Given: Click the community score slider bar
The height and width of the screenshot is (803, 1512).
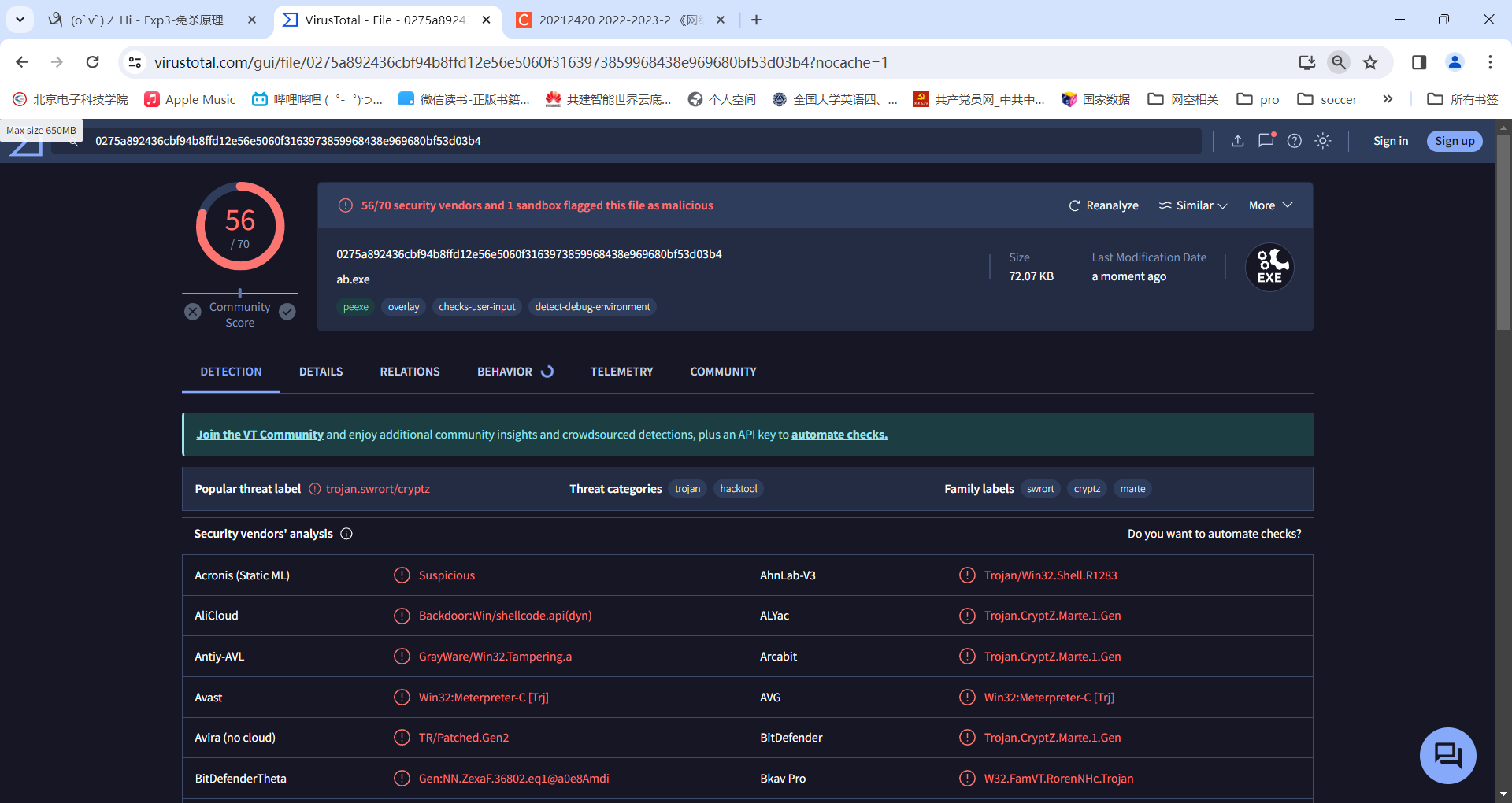Looking at the screenshot, I should pyautogui.click(x=240, y=293).
